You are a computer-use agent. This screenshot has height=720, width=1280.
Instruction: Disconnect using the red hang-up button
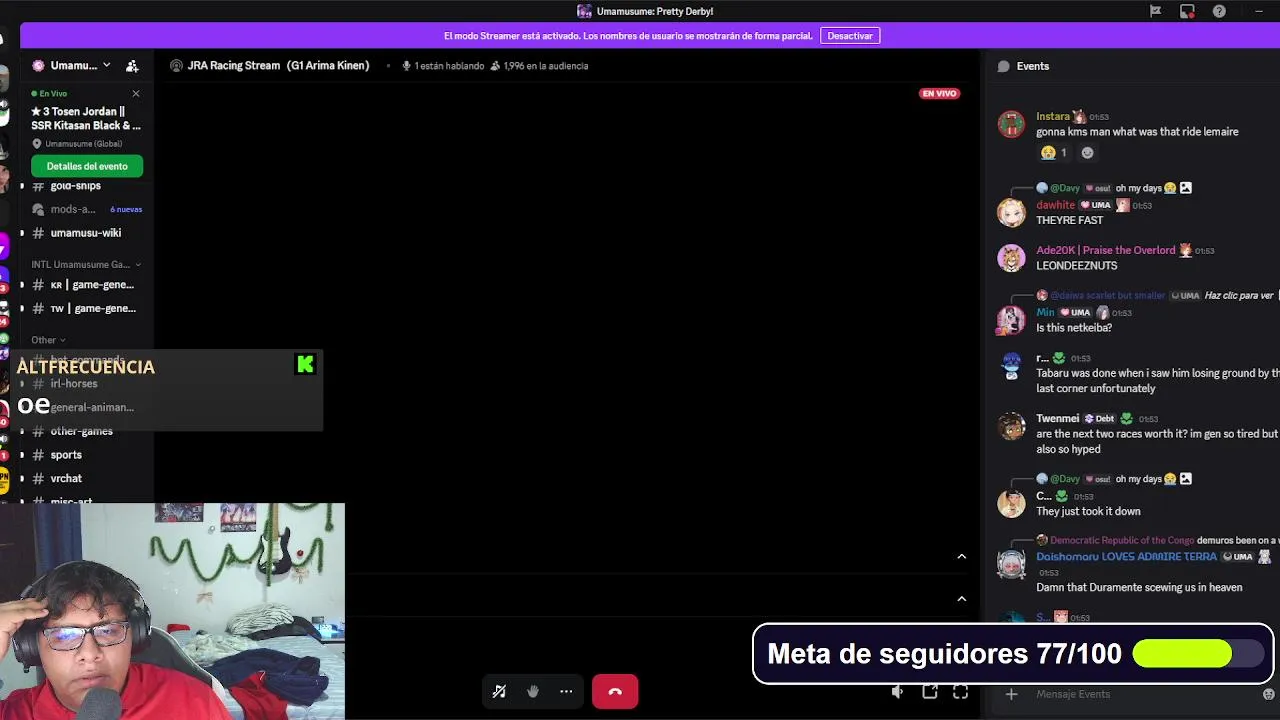615,691
